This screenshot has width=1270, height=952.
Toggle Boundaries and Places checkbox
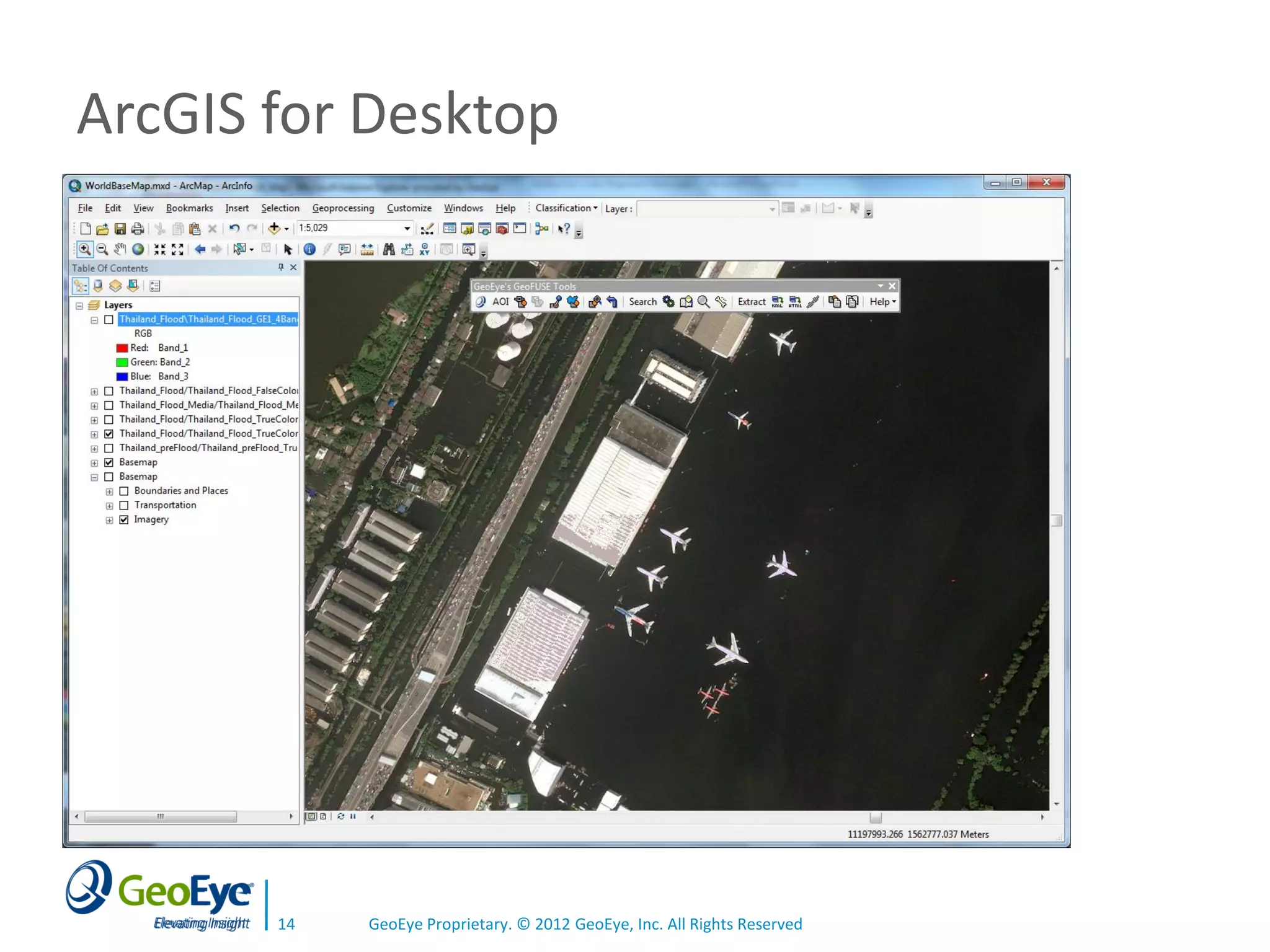point(124,491)
